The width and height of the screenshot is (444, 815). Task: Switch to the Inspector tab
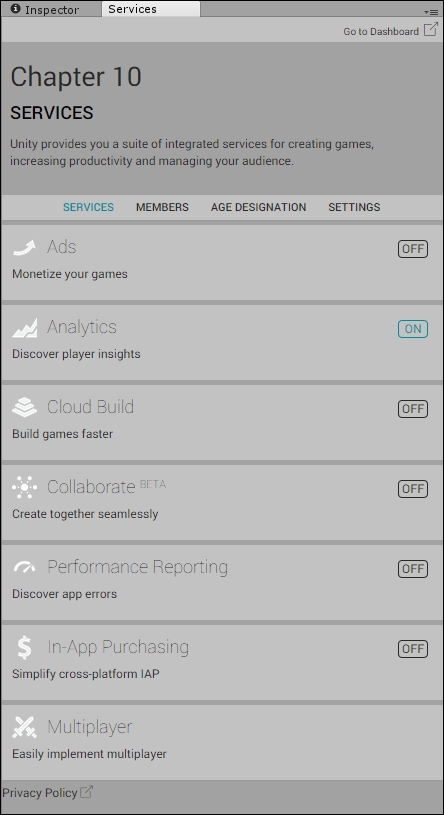(45, 9)
